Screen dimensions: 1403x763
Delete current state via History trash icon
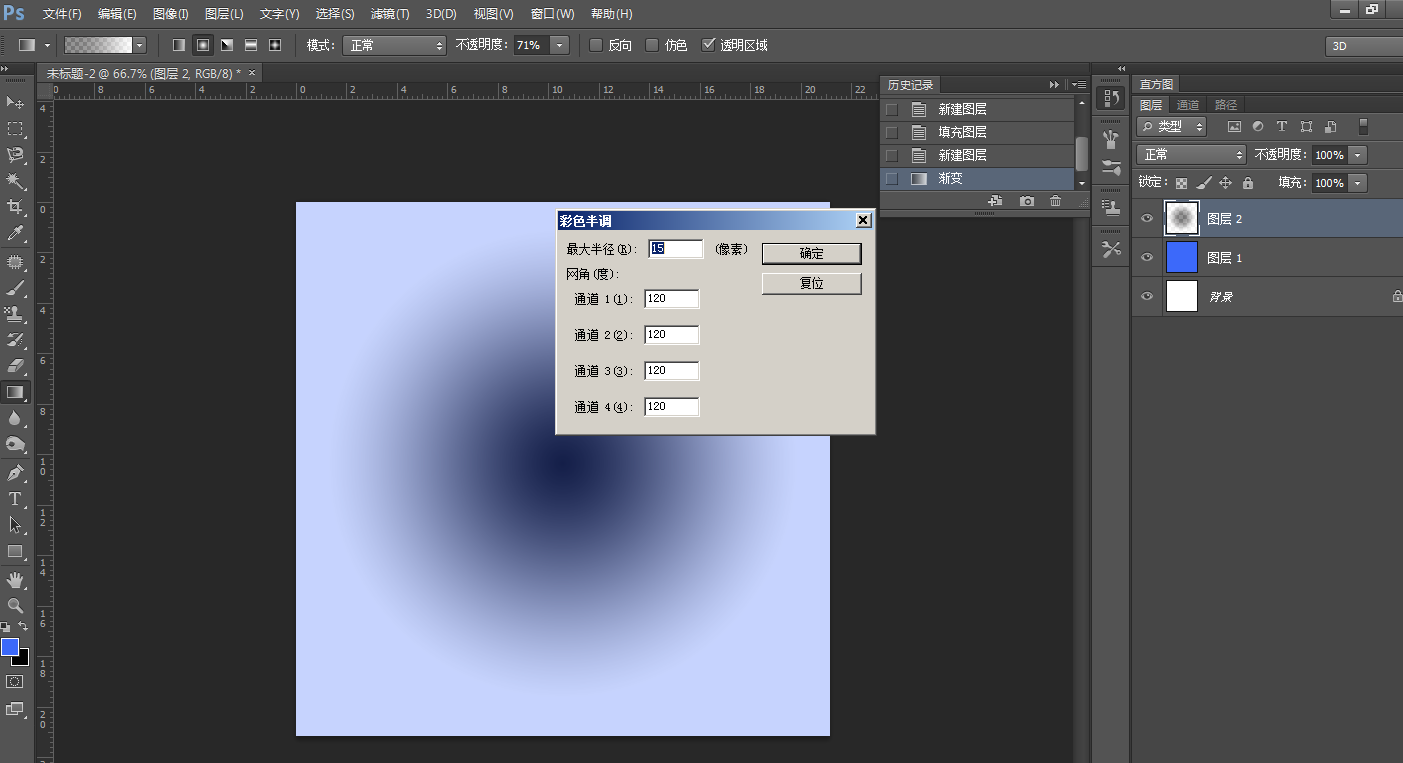tap(1056, 201)
